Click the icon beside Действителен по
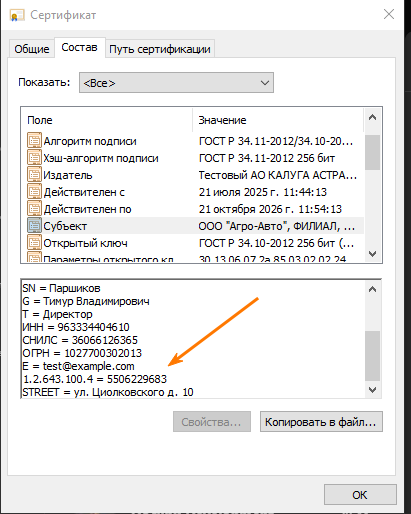The height and width of the screenshot is (514, 411). tap(34, 209)
